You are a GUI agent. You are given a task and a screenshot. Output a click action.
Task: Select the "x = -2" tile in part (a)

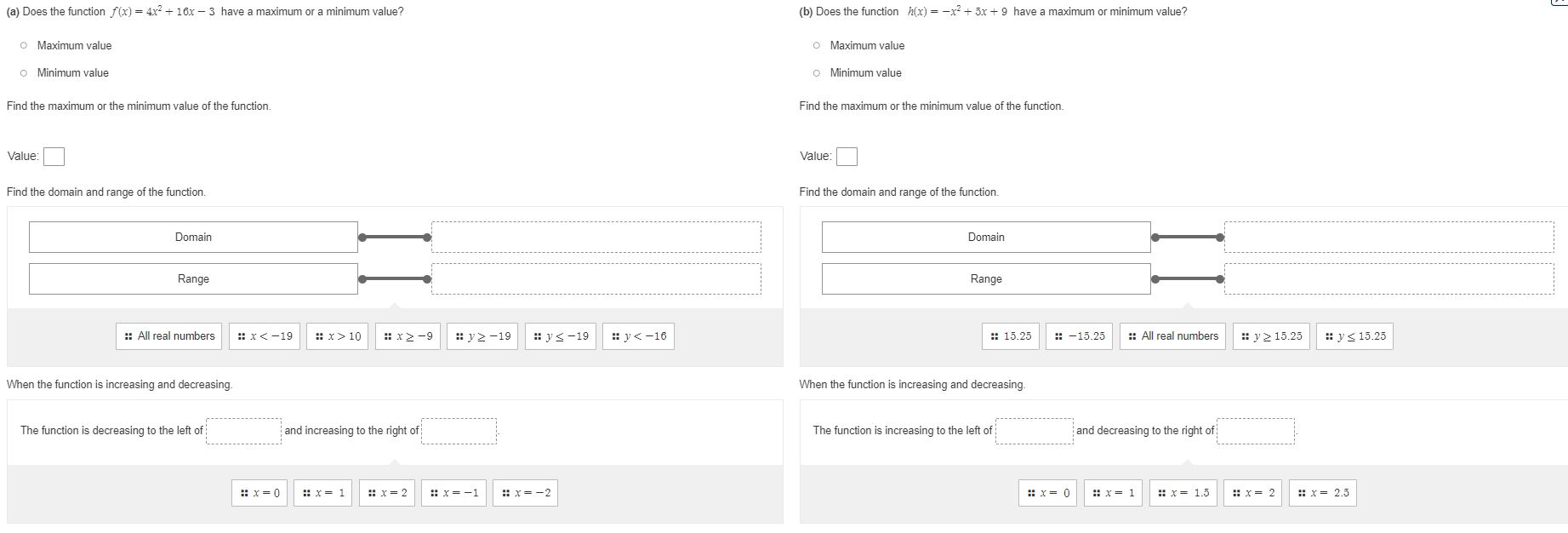[x=527, y=492]
